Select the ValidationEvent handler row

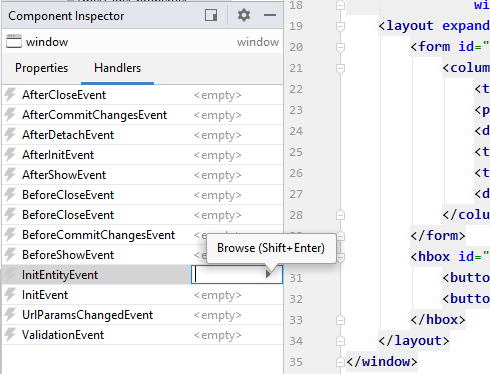(x=142, y=335)
